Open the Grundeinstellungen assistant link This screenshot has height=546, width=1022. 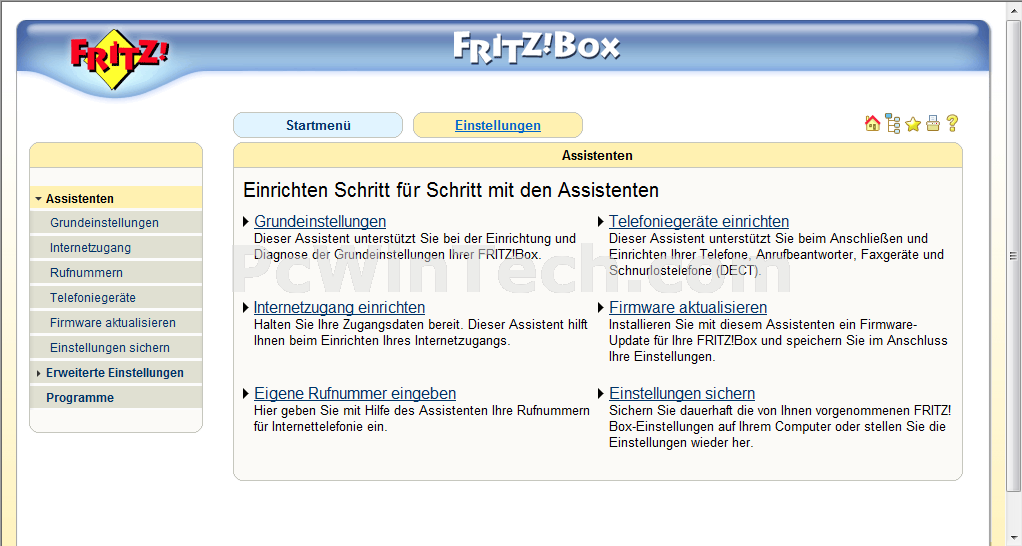click(320, 222)
